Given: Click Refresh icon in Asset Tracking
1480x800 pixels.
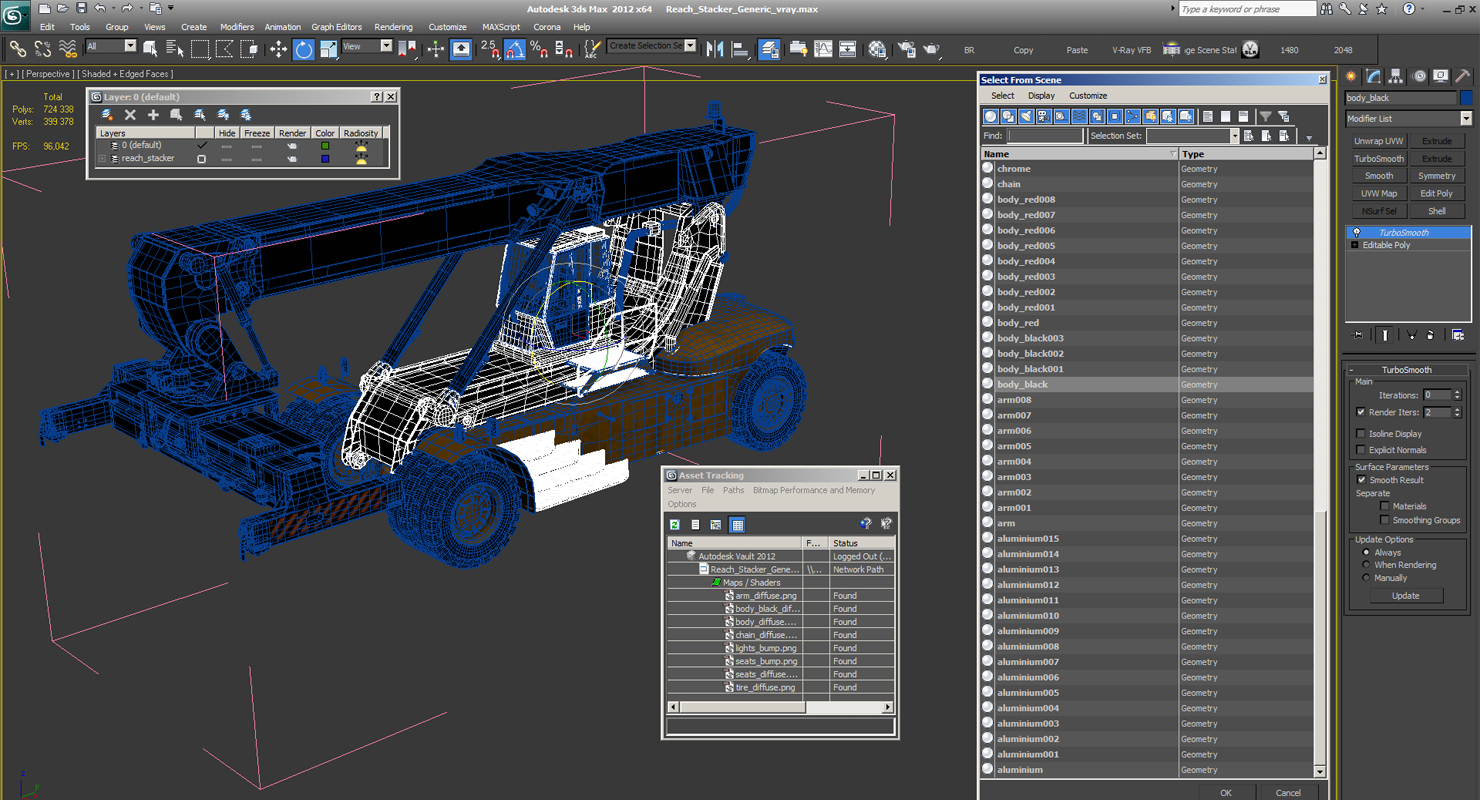Looking at the screenshot, I should click(x=675, y=524).
